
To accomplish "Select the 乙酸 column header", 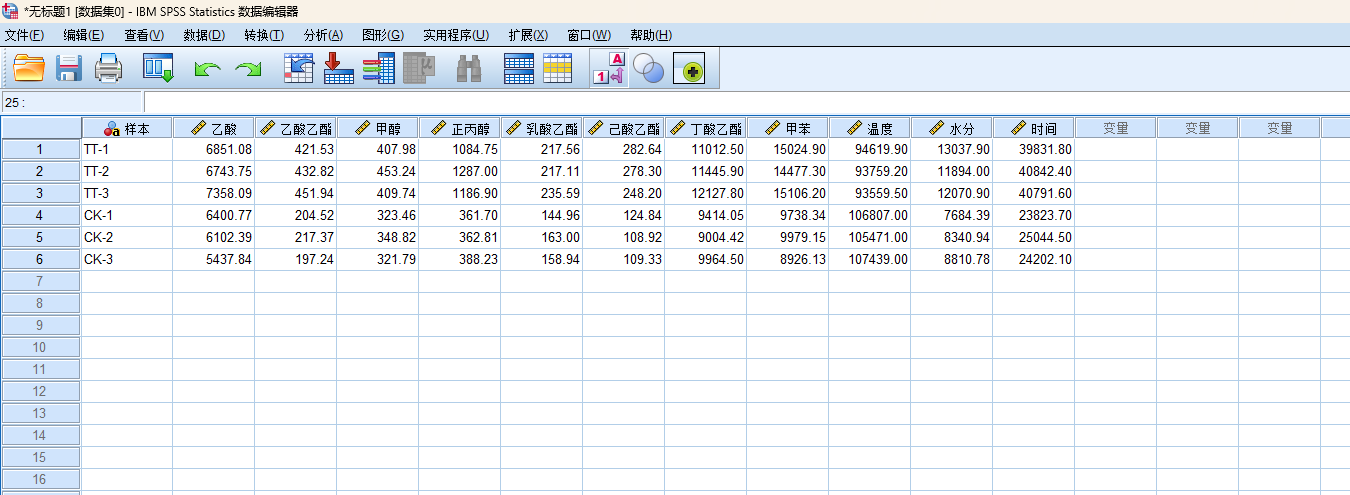I will pos(214,128).
